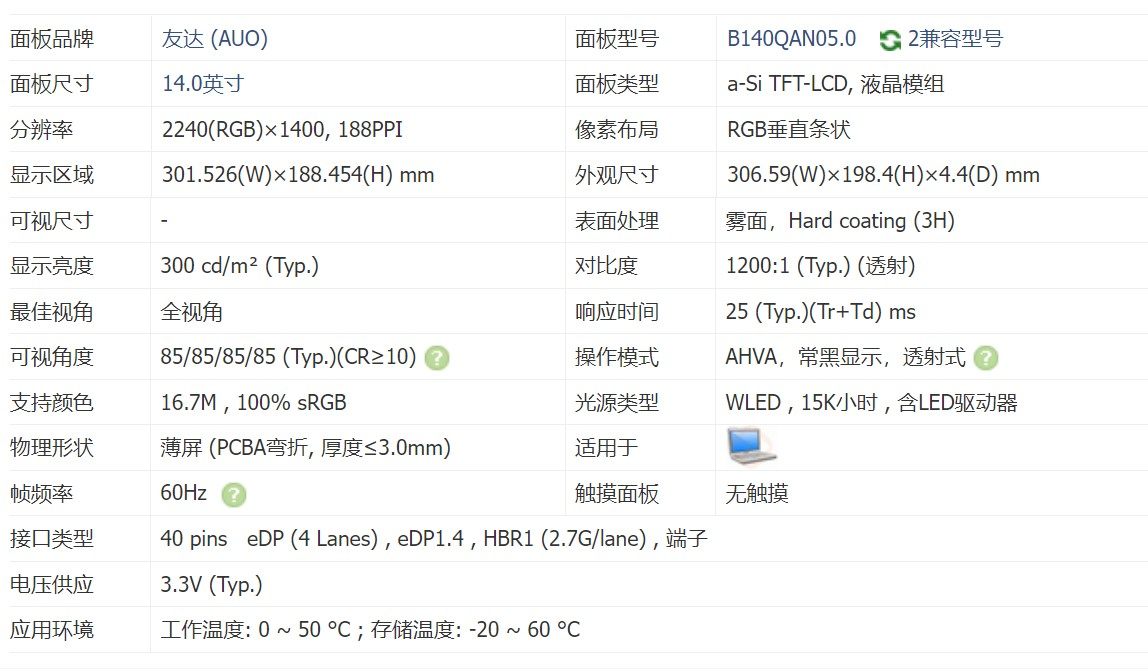
Task: Click the 接口类型 interface type label
Action: pyautogui.click(x=52, y=539)
